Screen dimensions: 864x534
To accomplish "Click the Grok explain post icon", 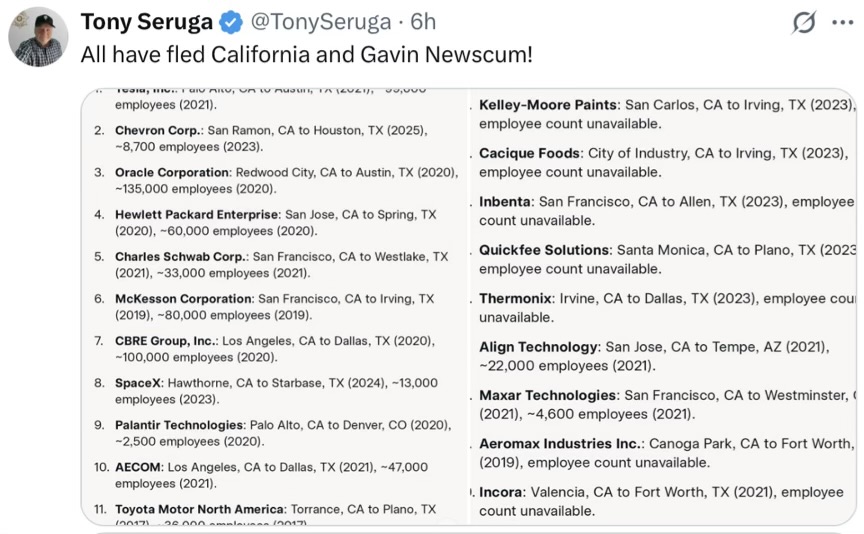I will 803,23.
